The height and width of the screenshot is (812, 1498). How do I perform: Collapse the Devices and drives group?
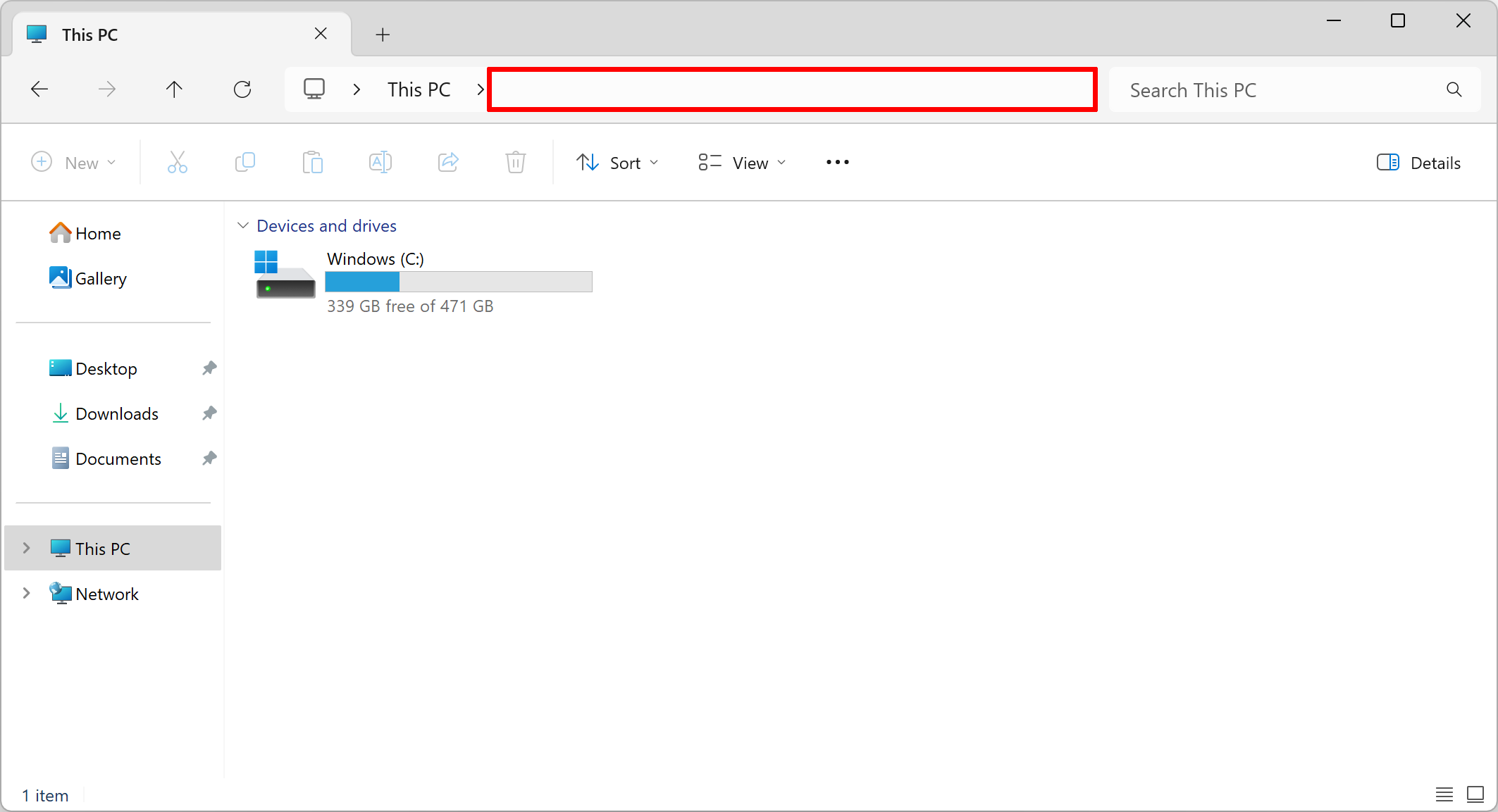coord(243,225)
